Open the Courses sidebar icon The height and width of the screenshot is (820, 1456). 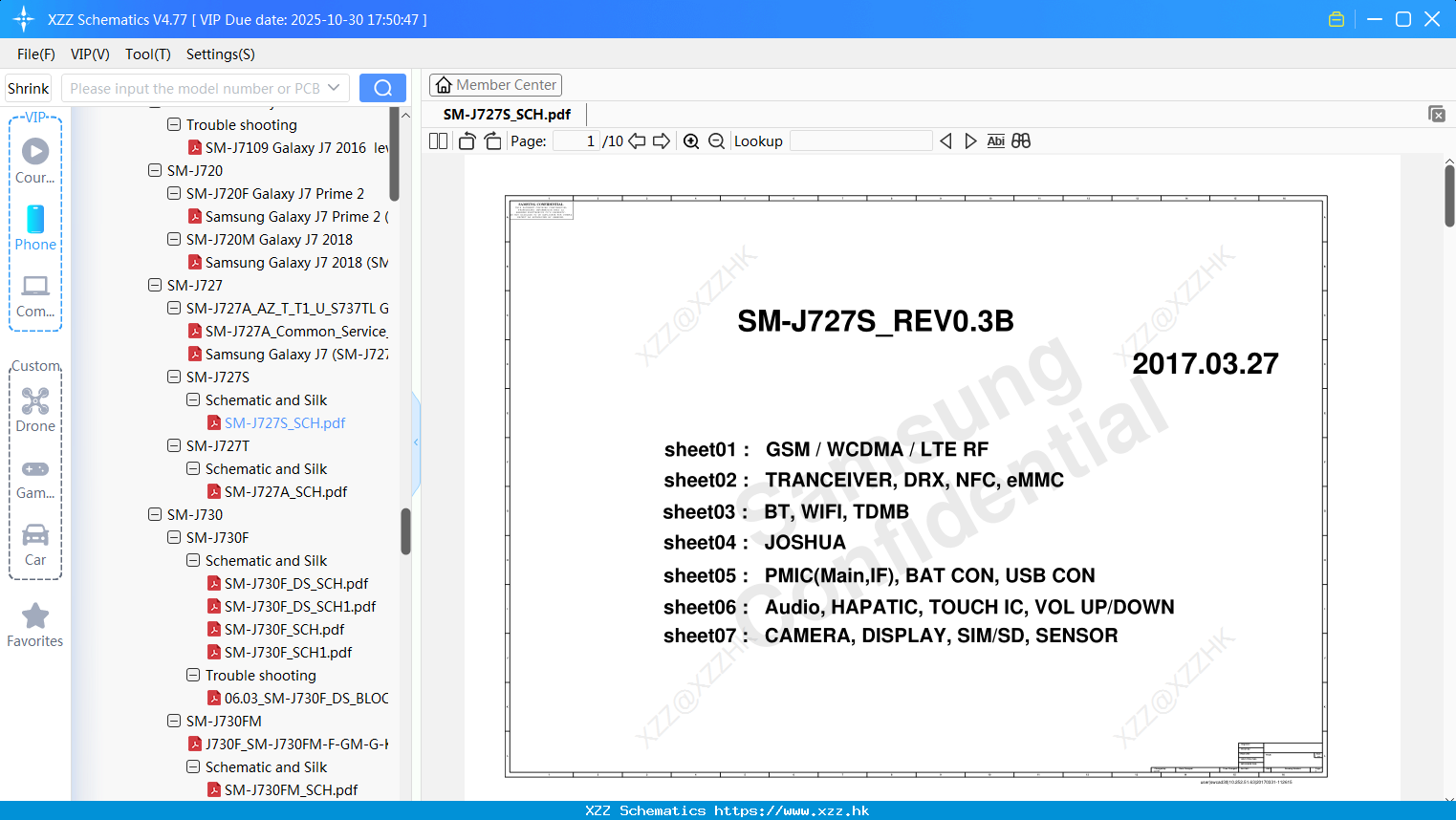(x=35, y=161)
